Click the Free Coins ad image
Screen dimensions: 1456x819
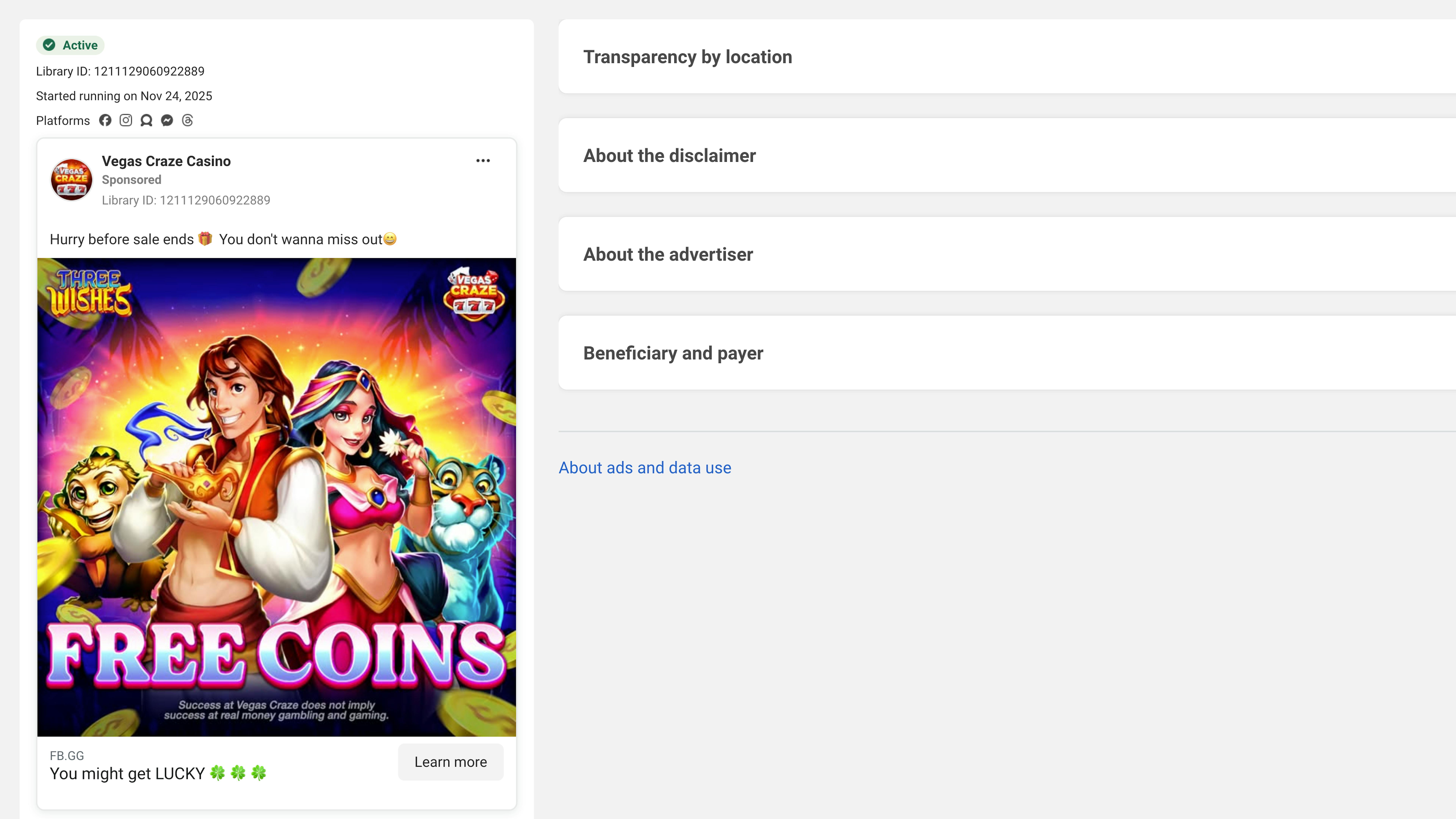pos(276,497)
